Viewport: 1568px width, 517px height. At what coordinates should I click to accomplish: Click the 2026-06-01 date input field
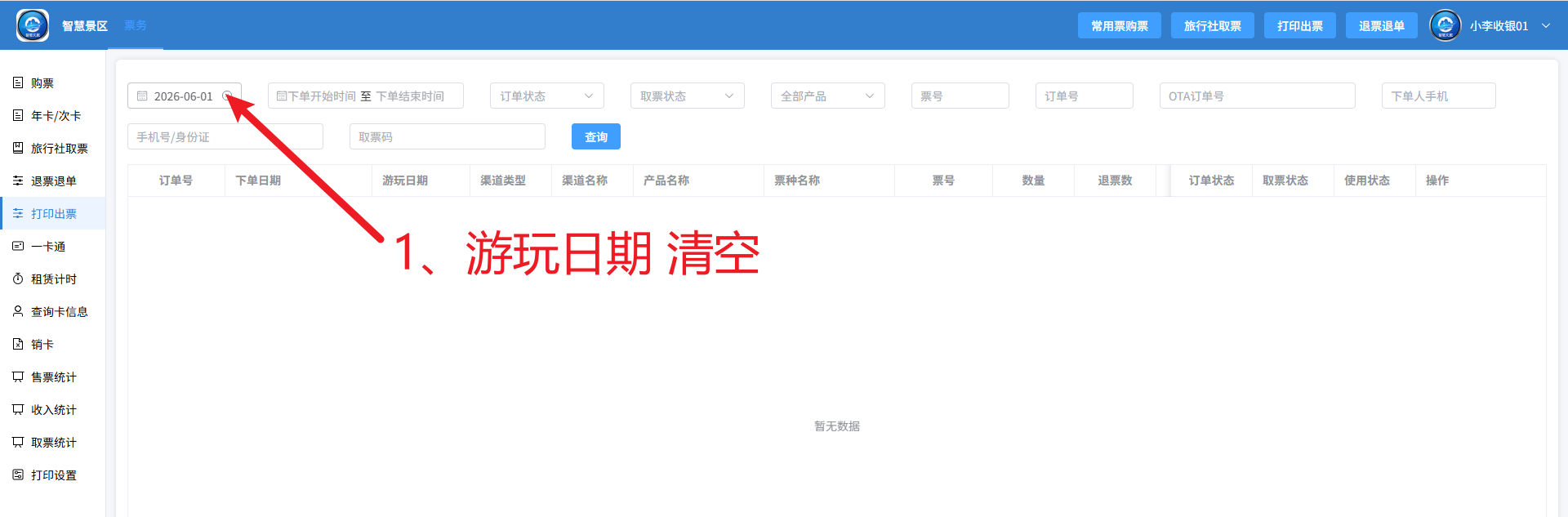(x=185, y=96)
